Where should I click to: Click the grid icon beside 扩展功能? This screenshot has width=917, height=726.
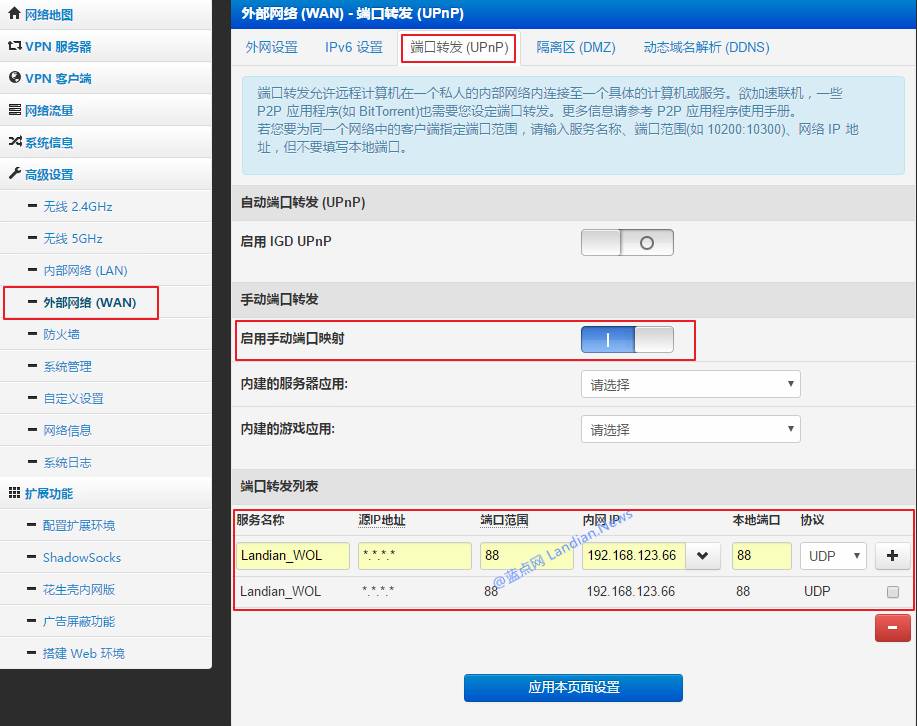(x=15, y=493)
